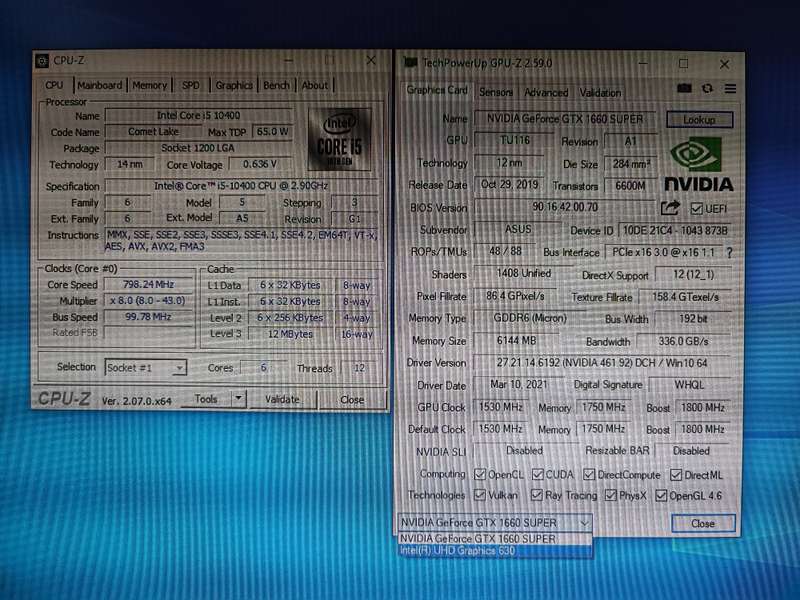This screenshot has width=800, height=600.
Task: Switch to the Mainboard tab
Action: pos(100,85)
